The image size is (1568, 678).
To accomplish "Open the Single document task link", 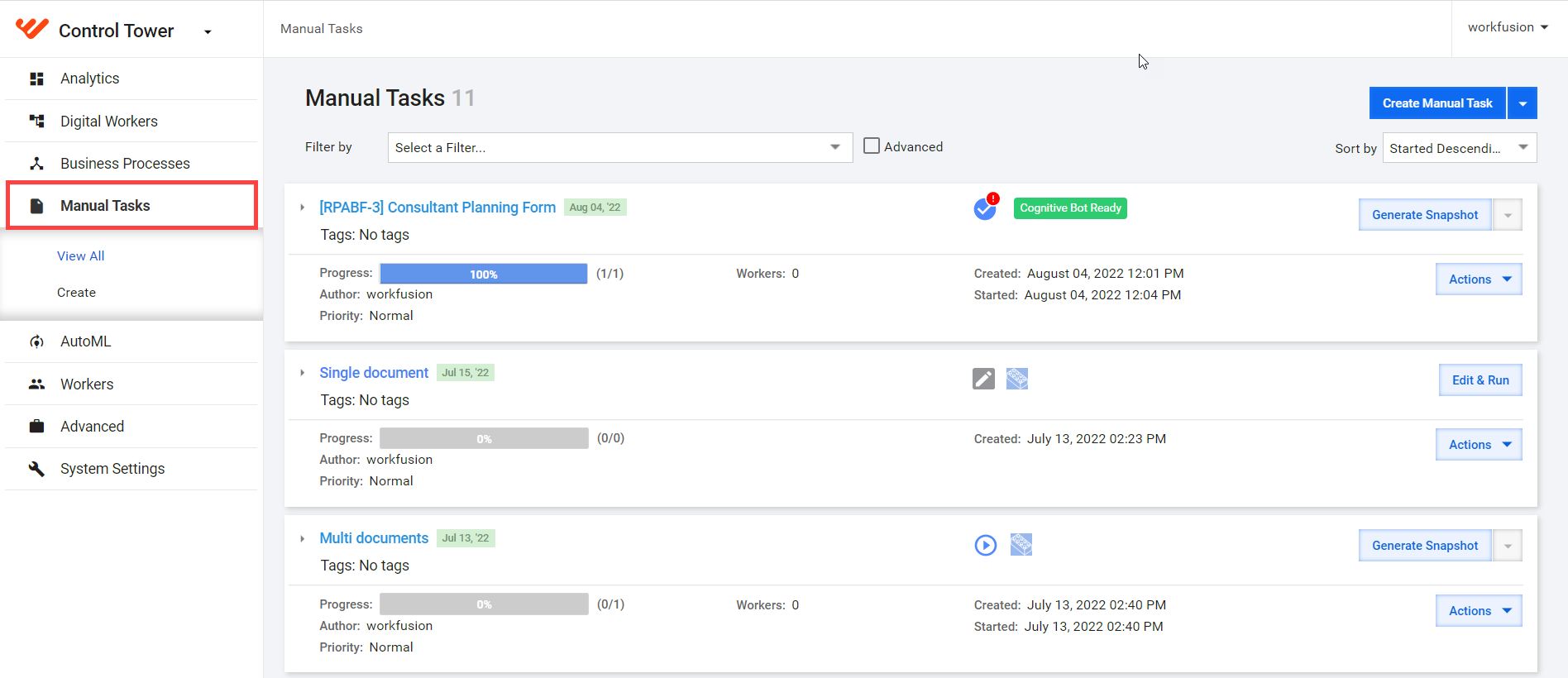I will click(374, 373).
